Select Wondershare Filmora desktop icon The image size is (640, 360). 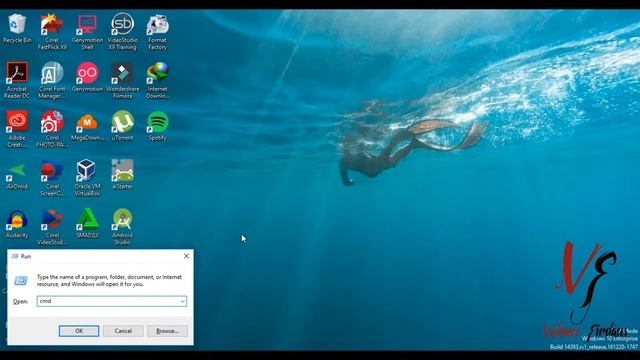coord(122,80)
